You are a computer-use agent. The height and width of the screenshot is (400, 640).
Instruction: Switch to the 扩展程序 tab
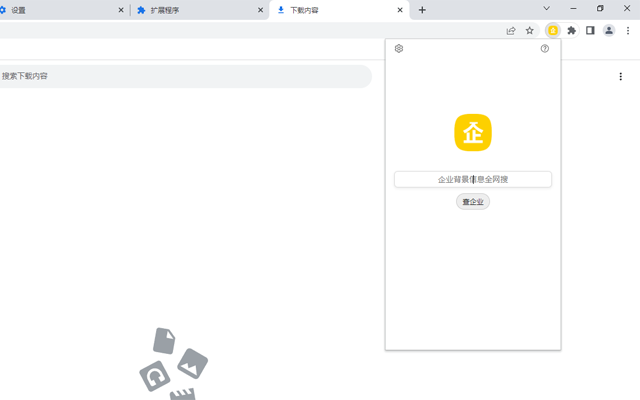click(x=198, y=10)
